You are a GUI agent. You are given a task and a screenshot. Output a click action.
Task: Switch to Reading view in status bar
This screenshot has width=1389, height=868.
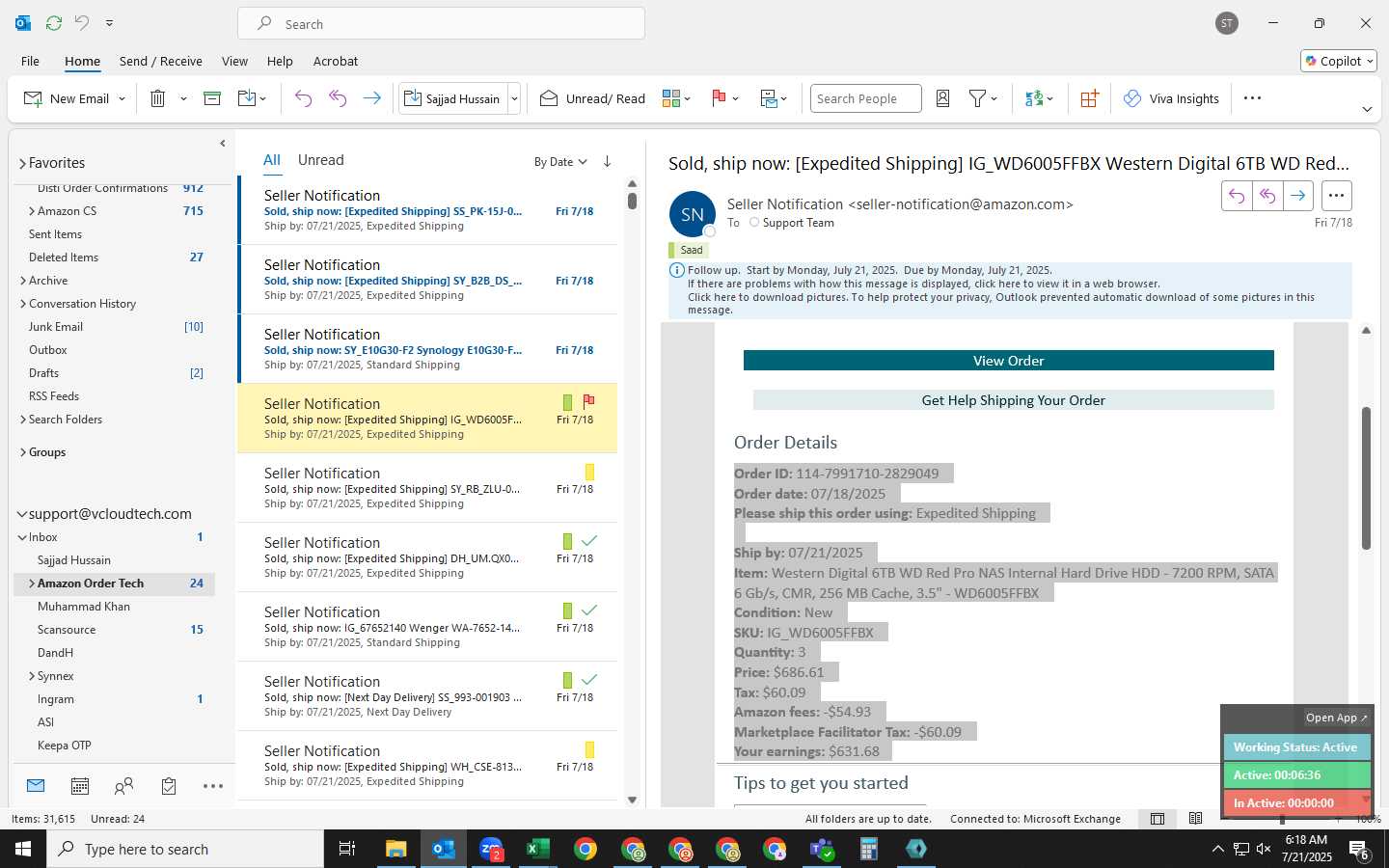coord(1196,819)
